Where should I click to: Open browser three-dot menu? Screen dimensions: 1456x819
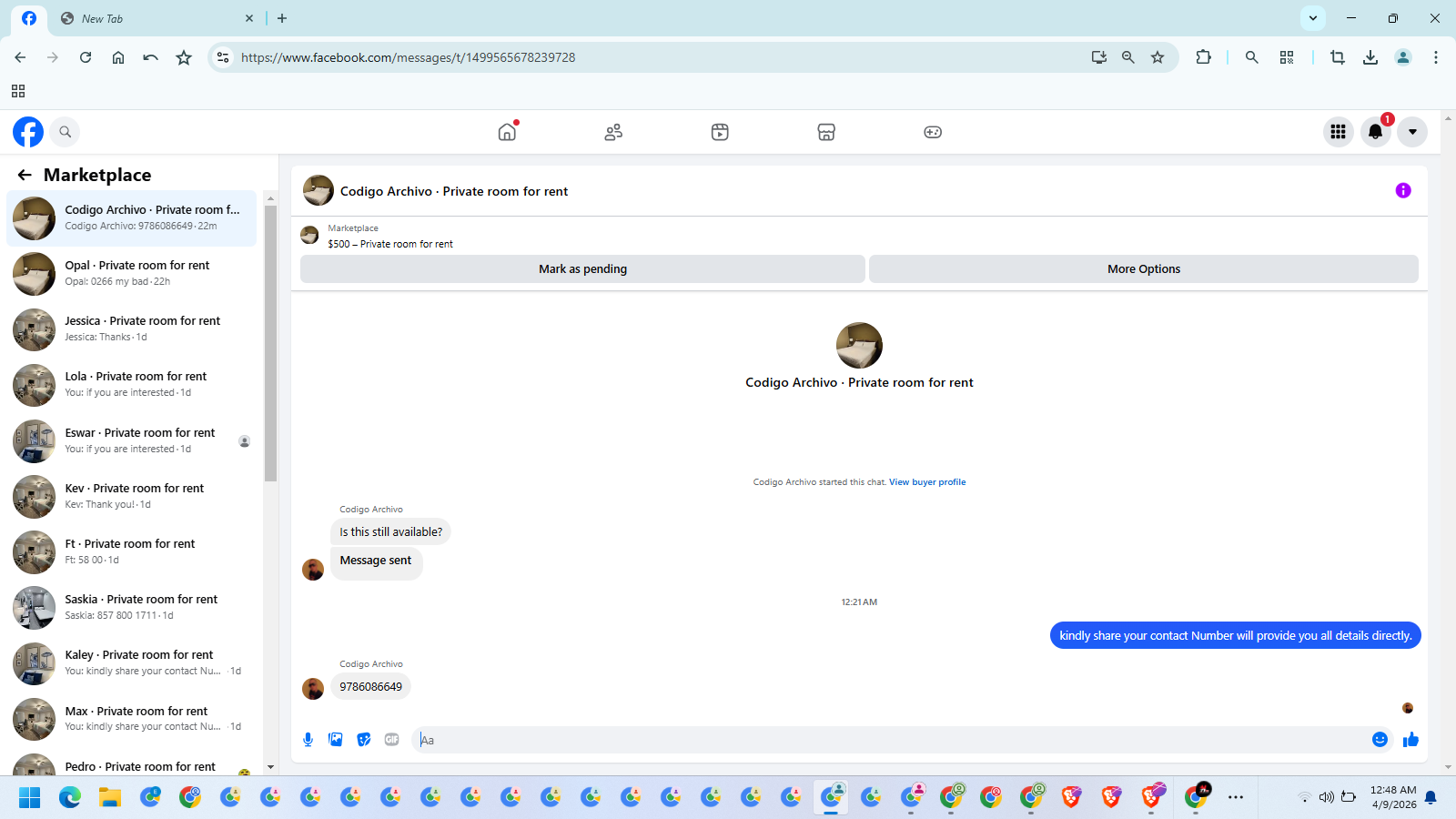coord(1436,57)
